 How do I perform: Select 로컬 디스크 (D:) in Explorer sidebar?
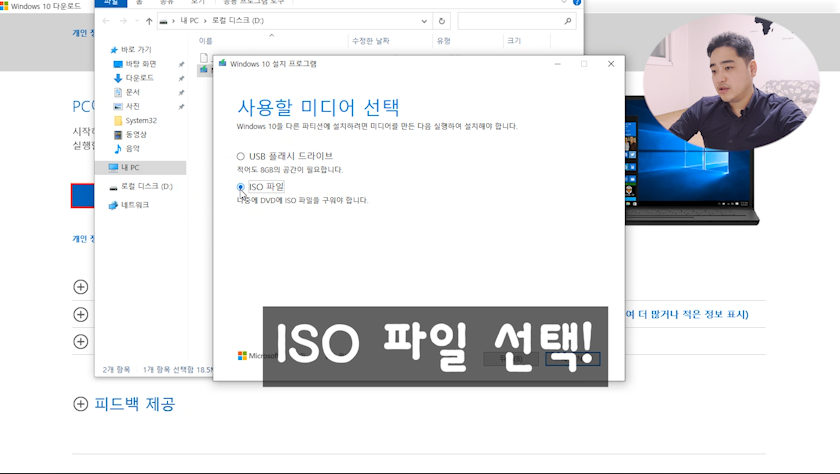tap(146, 186)
